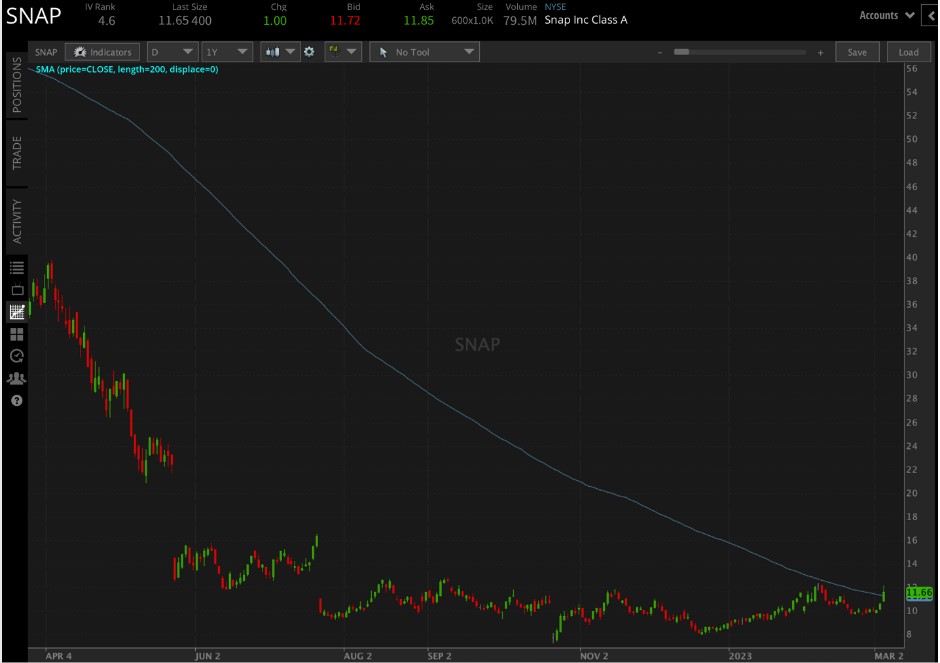Open the watchlist icon in left sidebar
Image resolution: width=940 pixels, height=663 pixels.
click(x=16, y=266)
